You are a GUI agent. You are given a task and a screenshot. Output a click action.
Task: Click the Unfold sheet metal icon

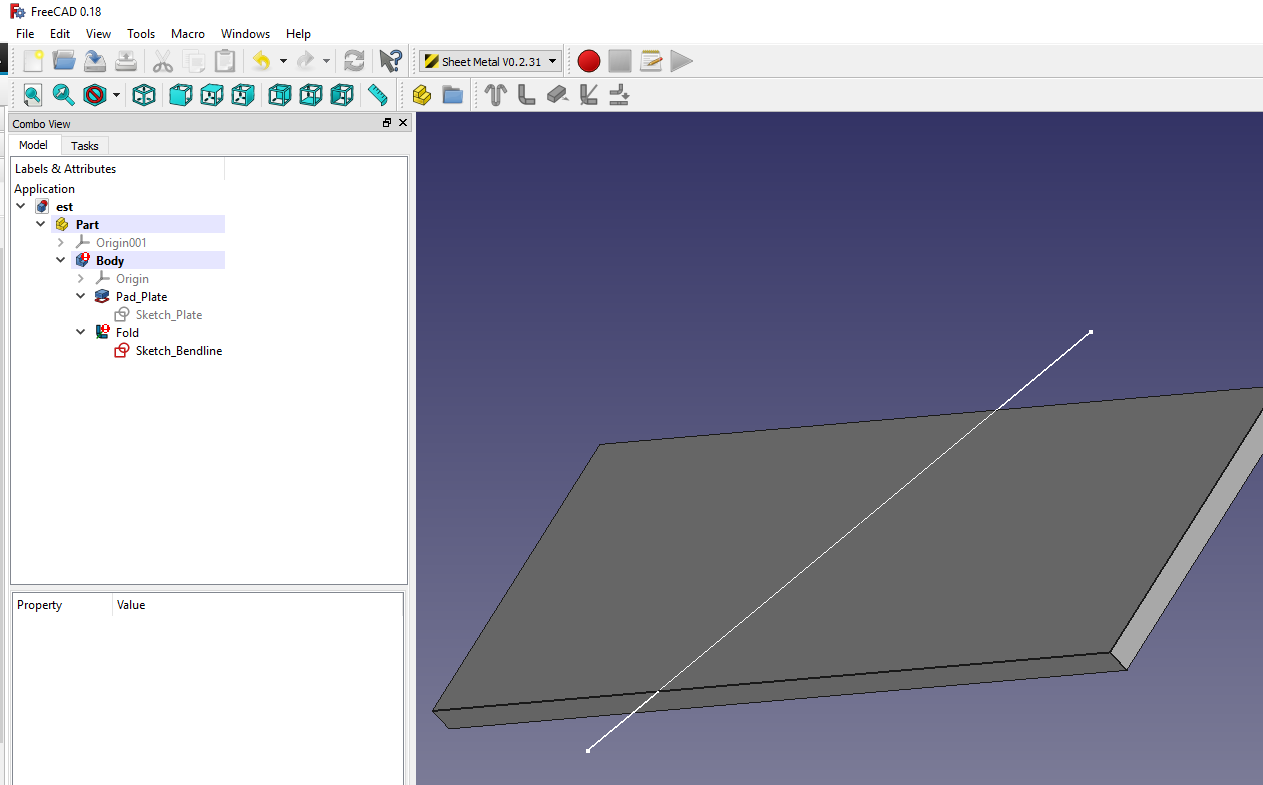[x=618, y=94]
